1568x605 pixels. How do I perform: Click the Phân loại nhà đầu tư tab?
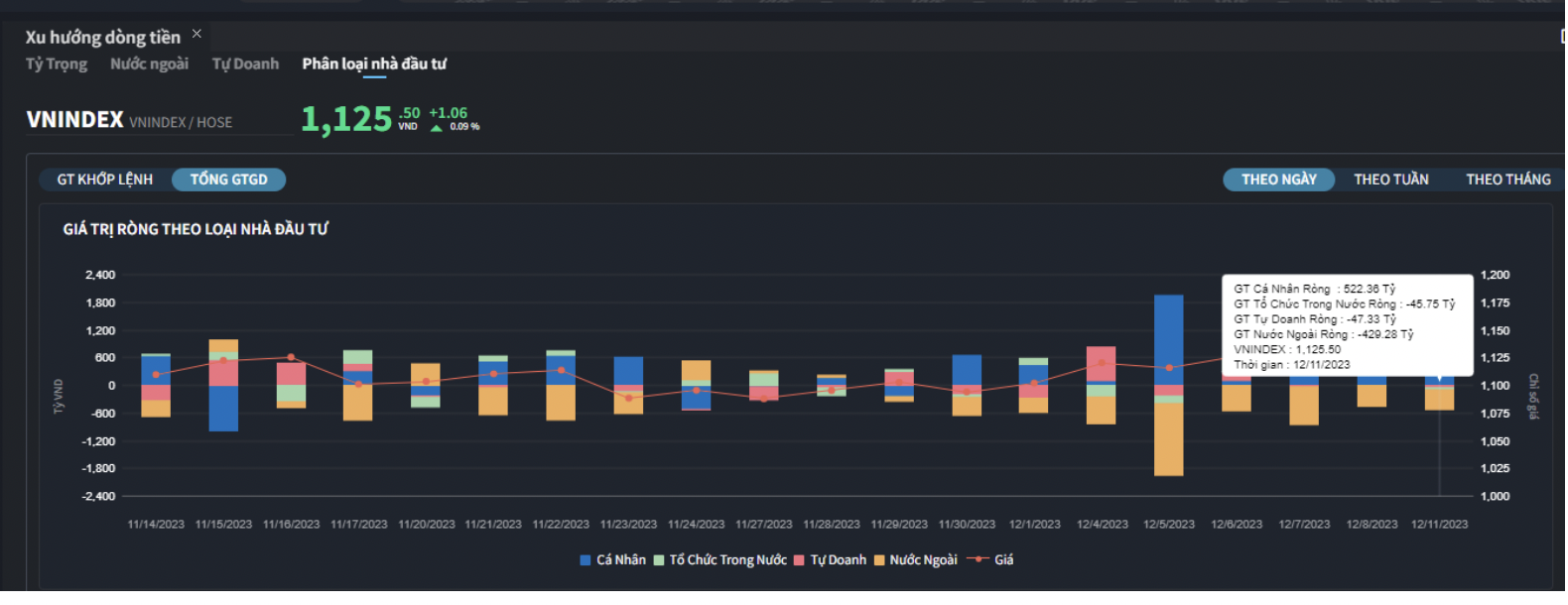pyautogui.click(x=374, y=64)
